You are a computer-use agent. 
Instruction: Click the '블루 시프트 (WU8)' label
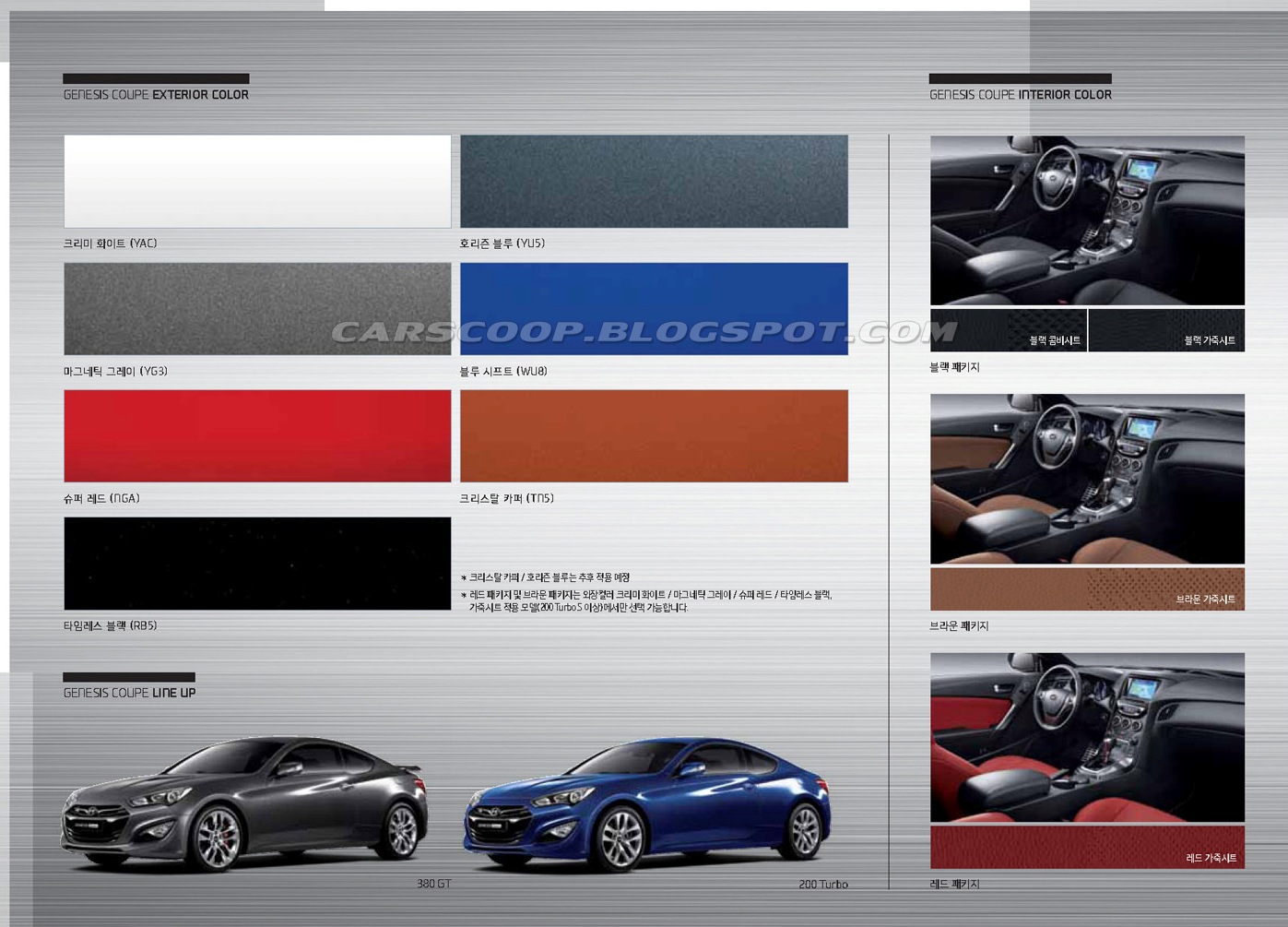(x=503, y=371)
